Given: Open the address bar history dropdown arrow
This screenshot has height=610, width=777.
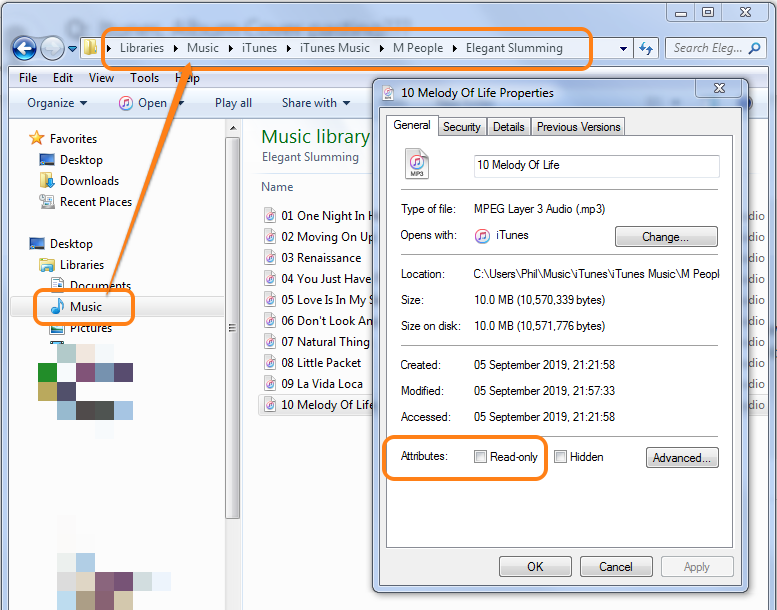Looking at the screenshot, I should (x=623, y=49).
